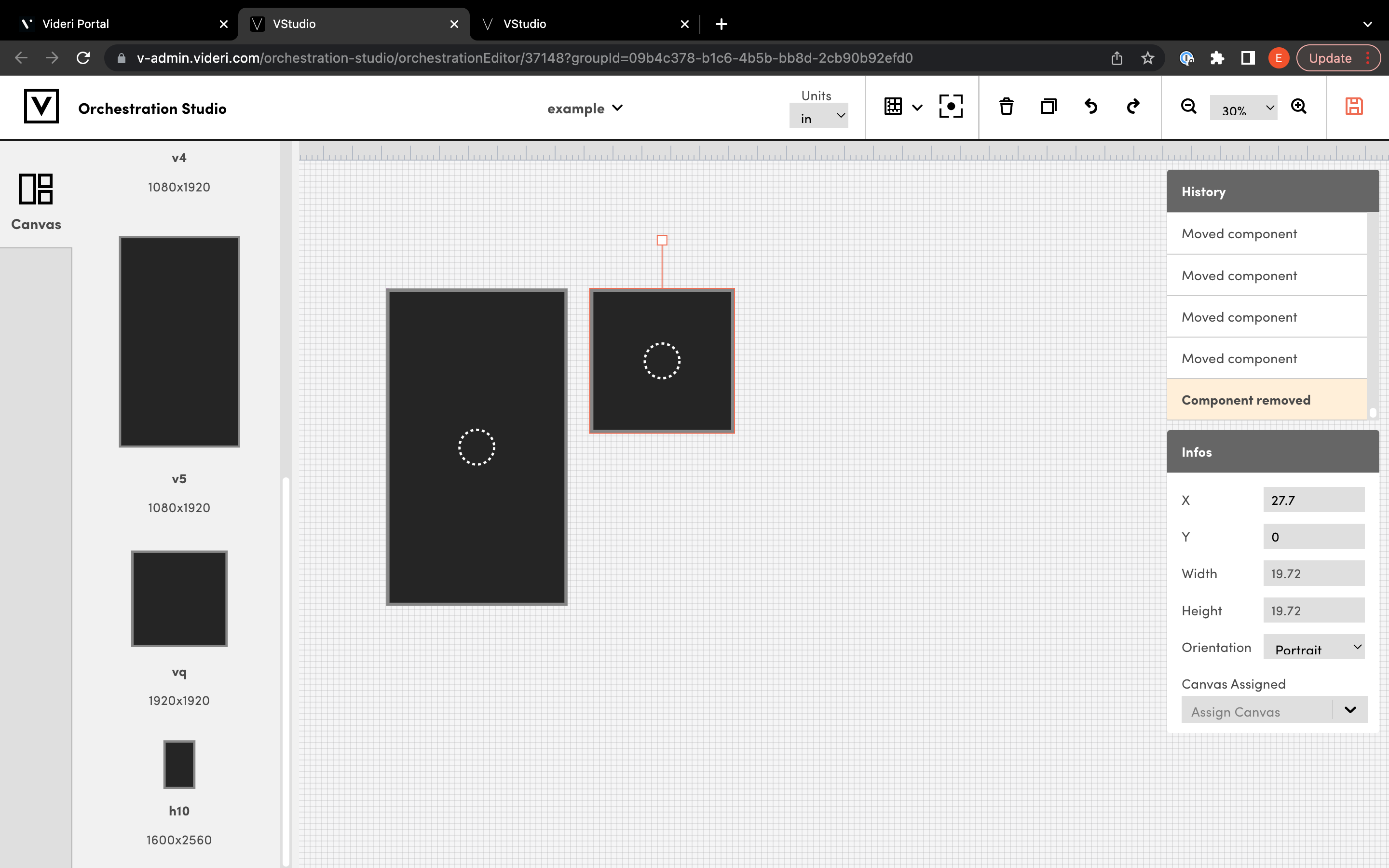Open the Canvas sidebar panel
Image resolution: width=1389 pixels, height=868 pixels.
[x=36, y=202]
